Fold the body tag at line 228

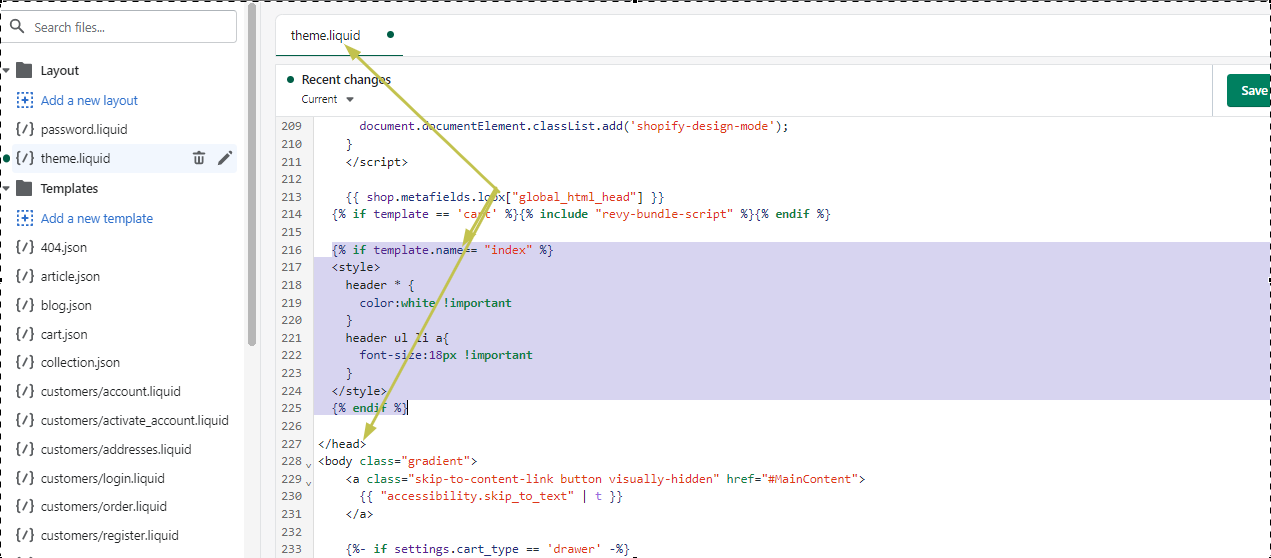click(x=308, y=464)
